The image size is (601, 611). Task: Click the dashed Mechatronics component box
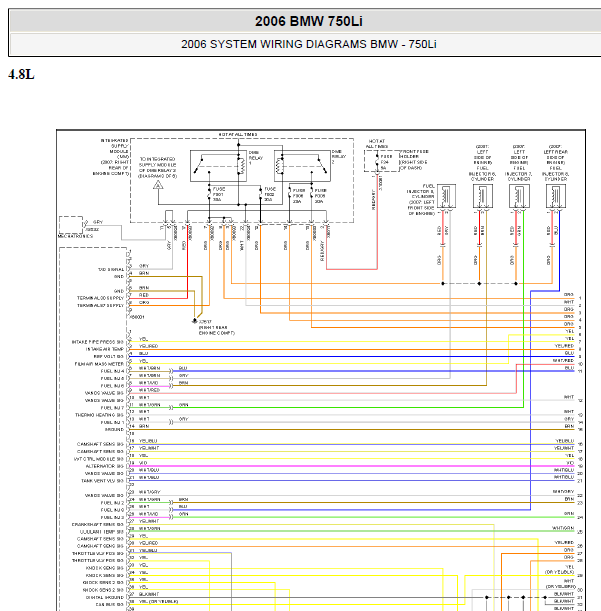point(71,225)
